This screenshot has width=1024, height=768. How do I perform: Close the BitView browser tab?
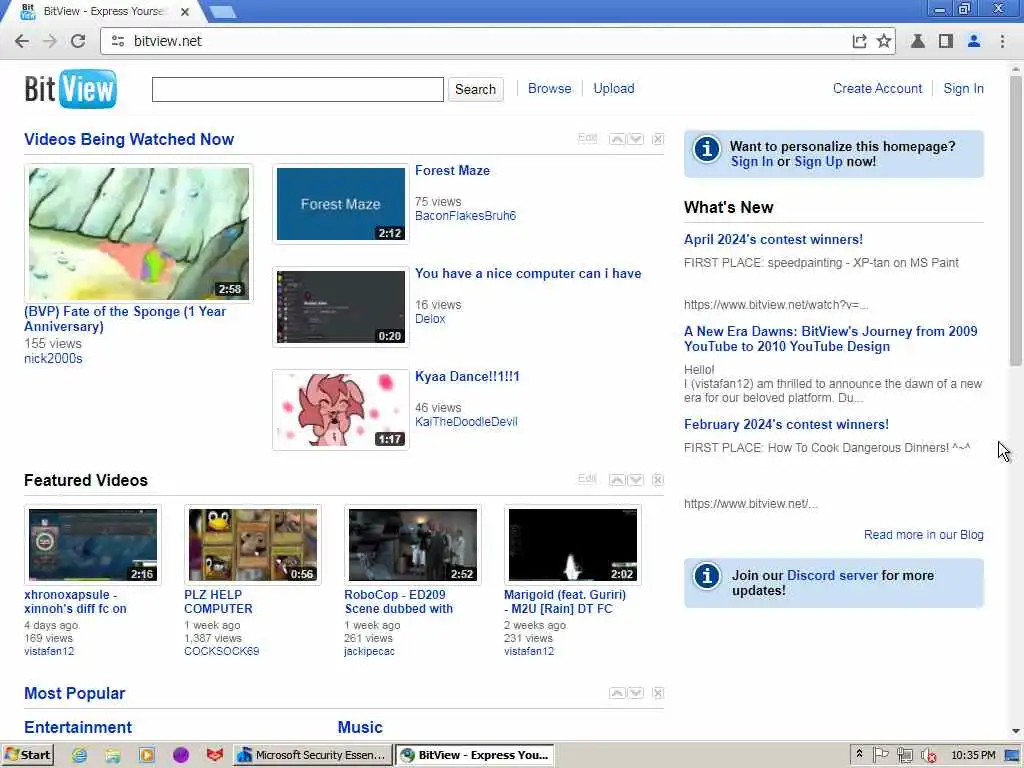coord(185,12)
